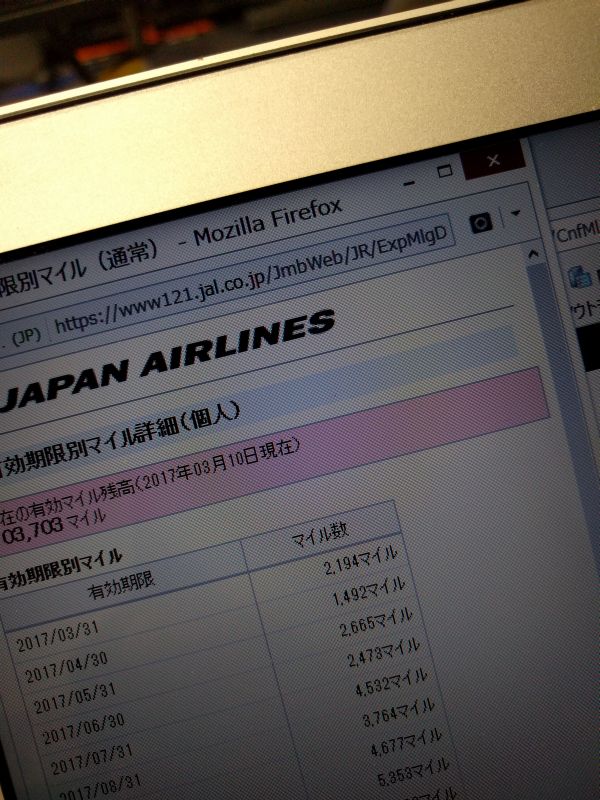Screen dimensions: 600x800
Task: Click the reader/screenshot icon beside the address bar
Action: pyautogui.click(x=481, y=223)
